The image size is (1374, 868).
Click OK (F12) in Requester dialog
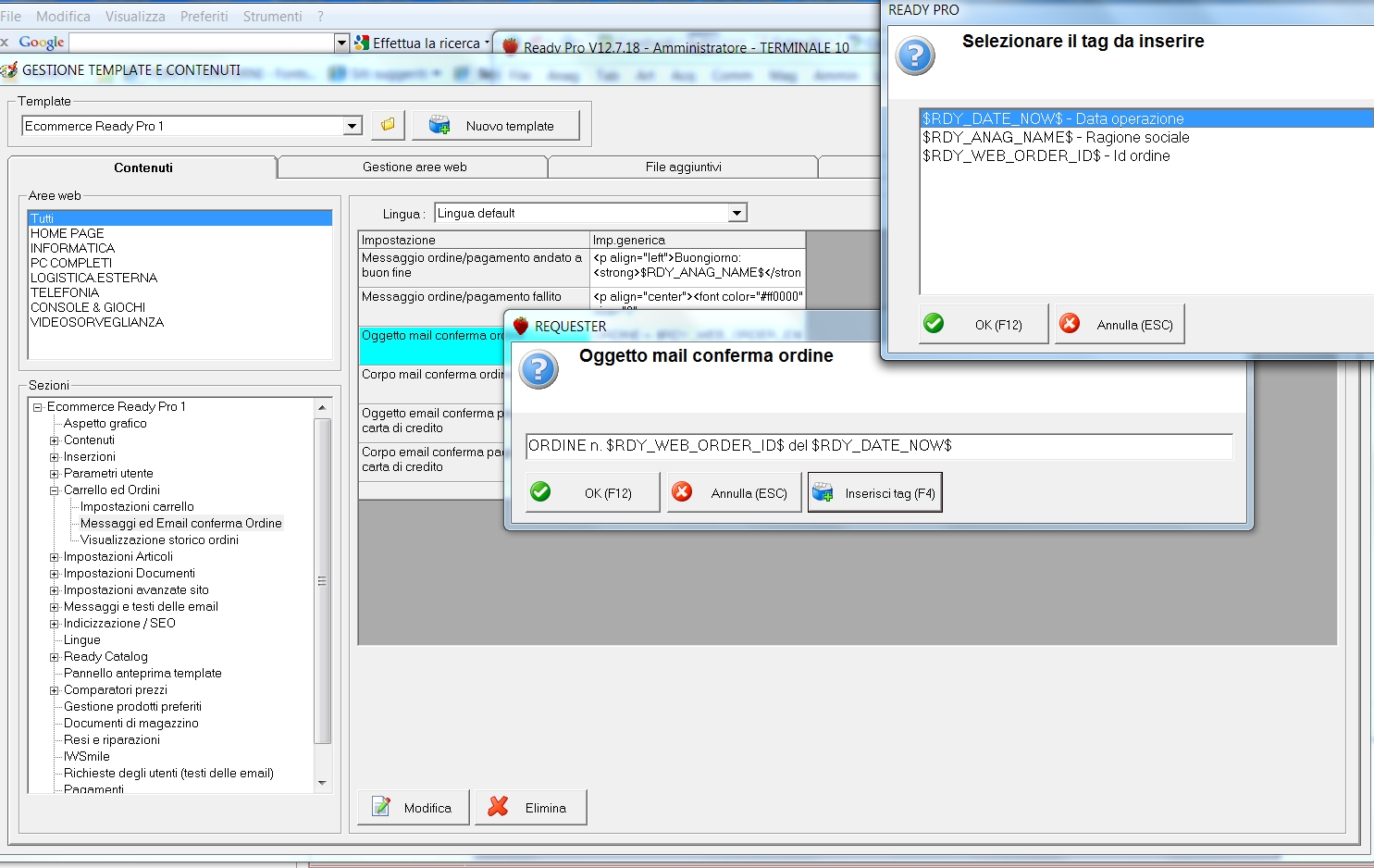point(593,492)
